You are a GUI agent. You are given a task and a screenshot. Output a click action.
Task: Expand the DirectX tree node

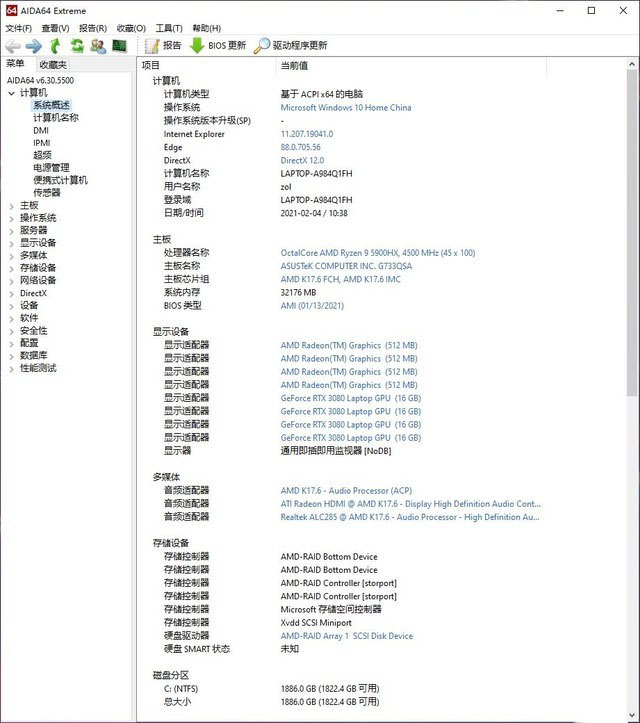(x=12, y=294)
